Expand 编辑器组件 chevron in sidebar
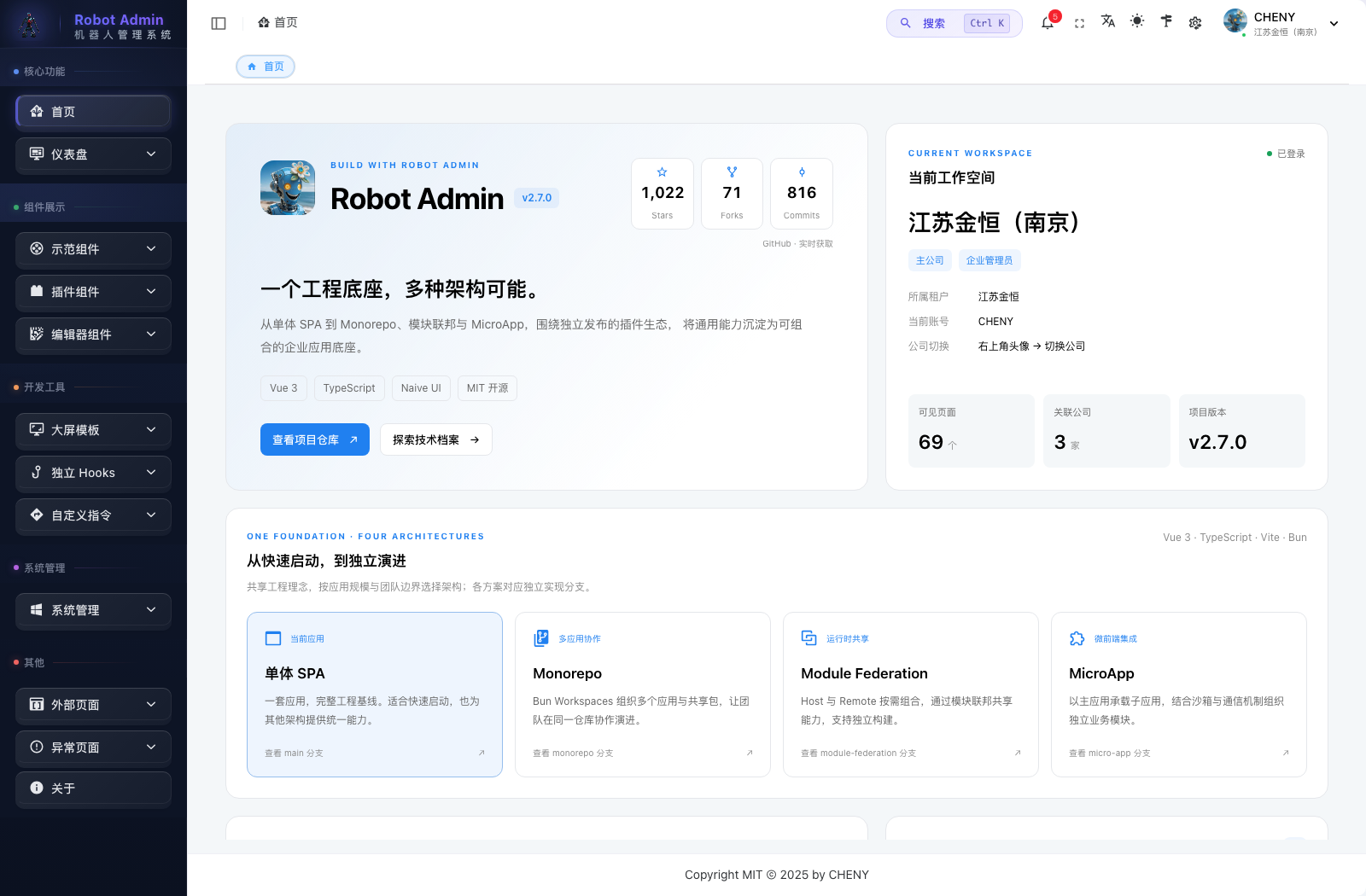The image size is (1366, 896). tap(151, 335)
